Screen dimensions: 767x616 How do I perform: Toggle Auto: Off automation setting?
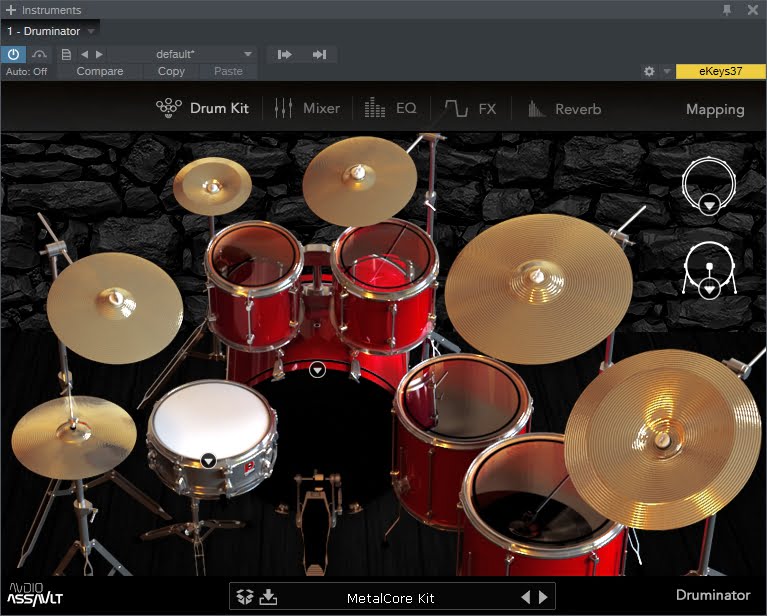click(x=26, y=71)
